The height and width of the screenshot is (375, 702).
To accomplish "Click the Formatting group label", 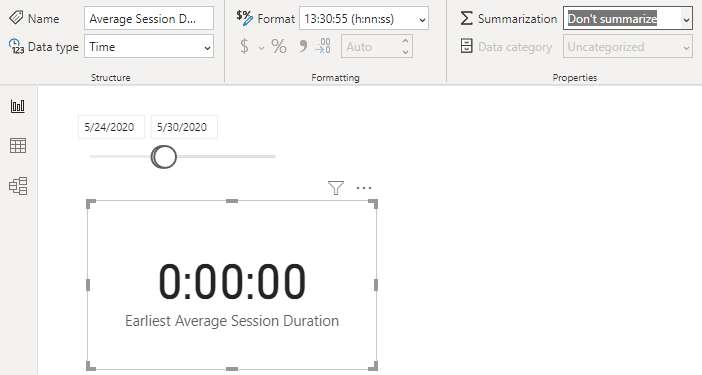I will pyautogui.click(x=335, y=77).
